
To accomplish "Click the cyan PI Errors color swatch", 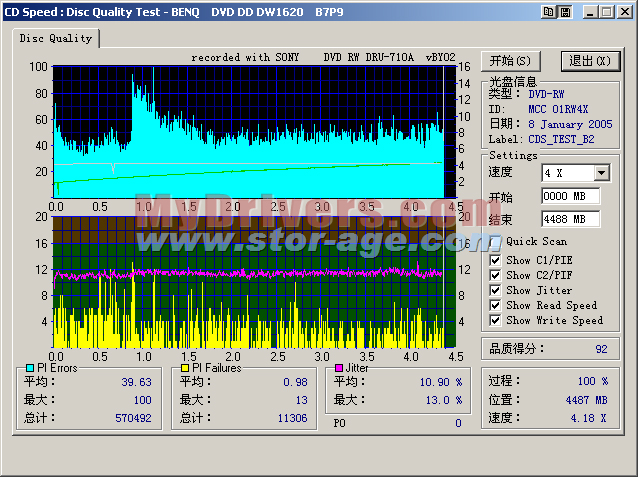I will [29, 368].
